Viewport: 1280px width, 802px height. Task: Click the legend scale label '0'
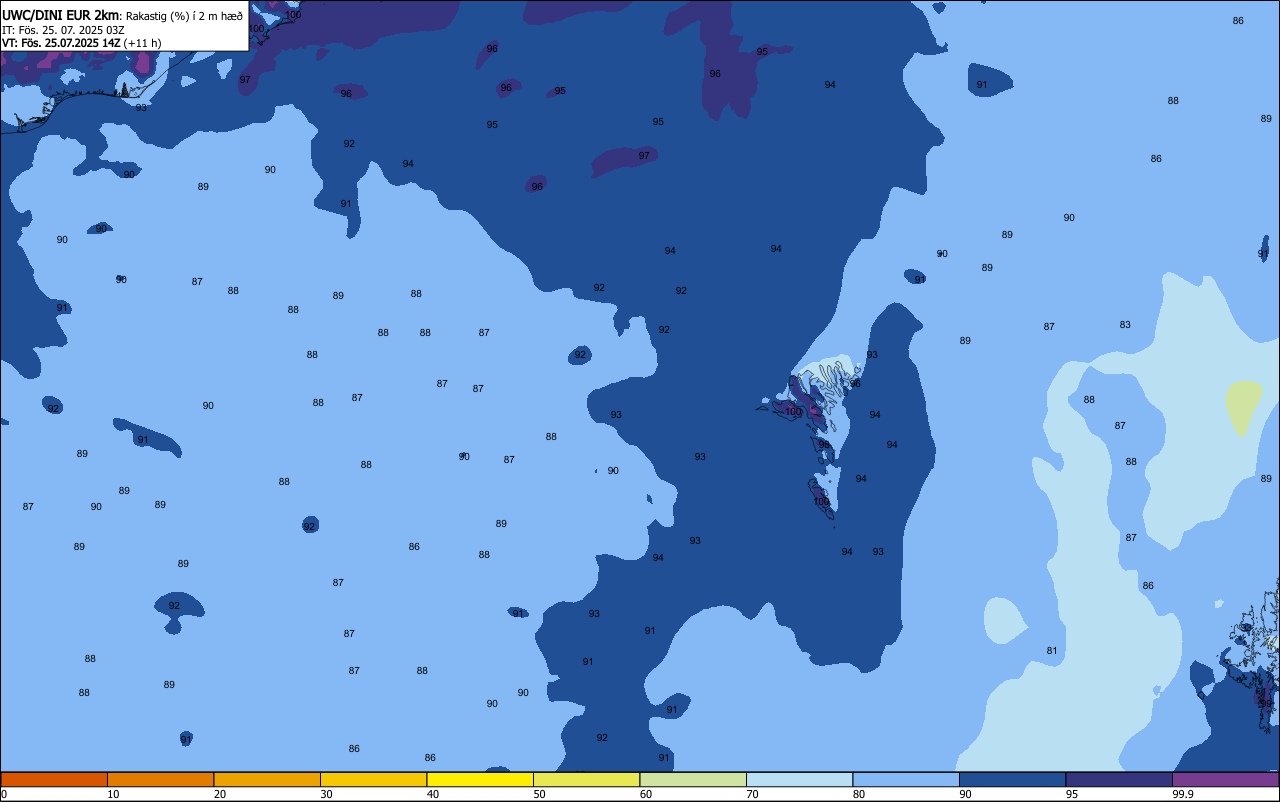[4, 794]
